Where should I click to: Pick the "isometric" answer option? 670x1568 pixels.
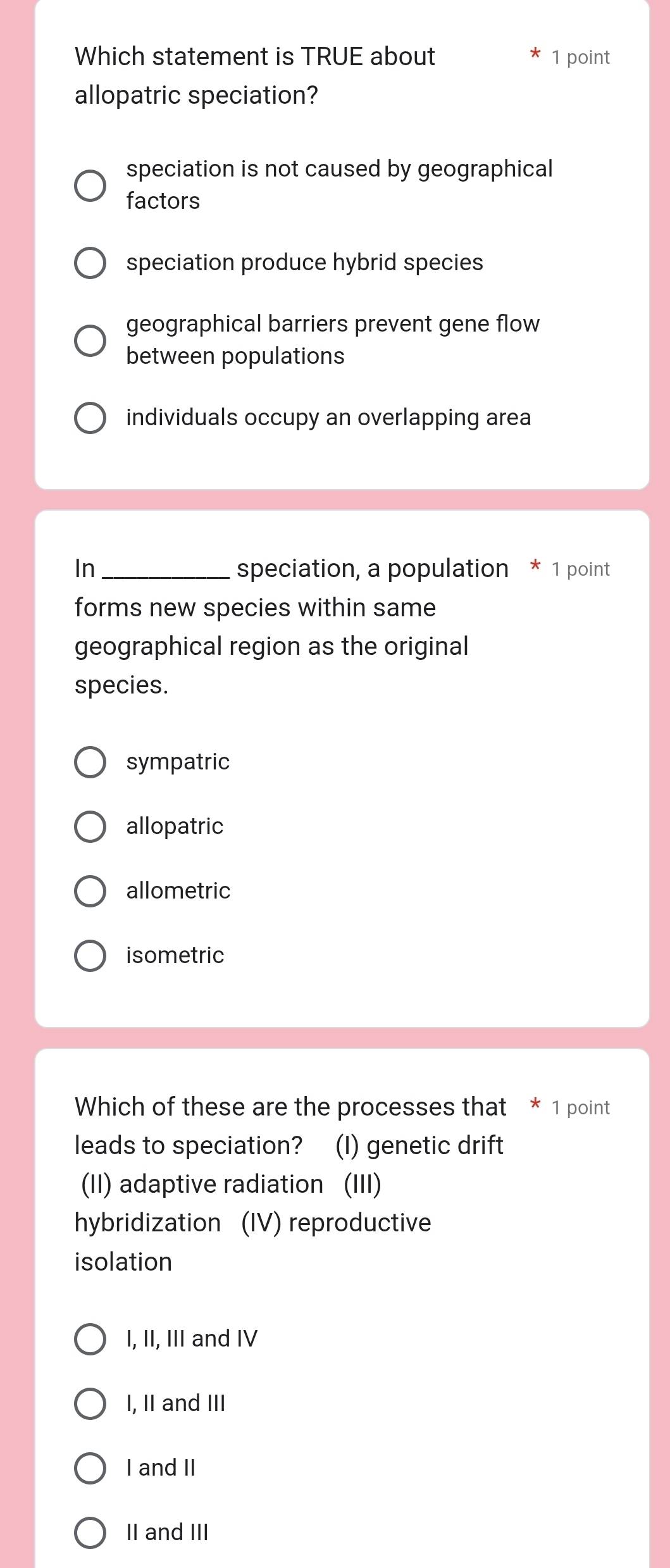pyautogui.click(x=89, y=955)
